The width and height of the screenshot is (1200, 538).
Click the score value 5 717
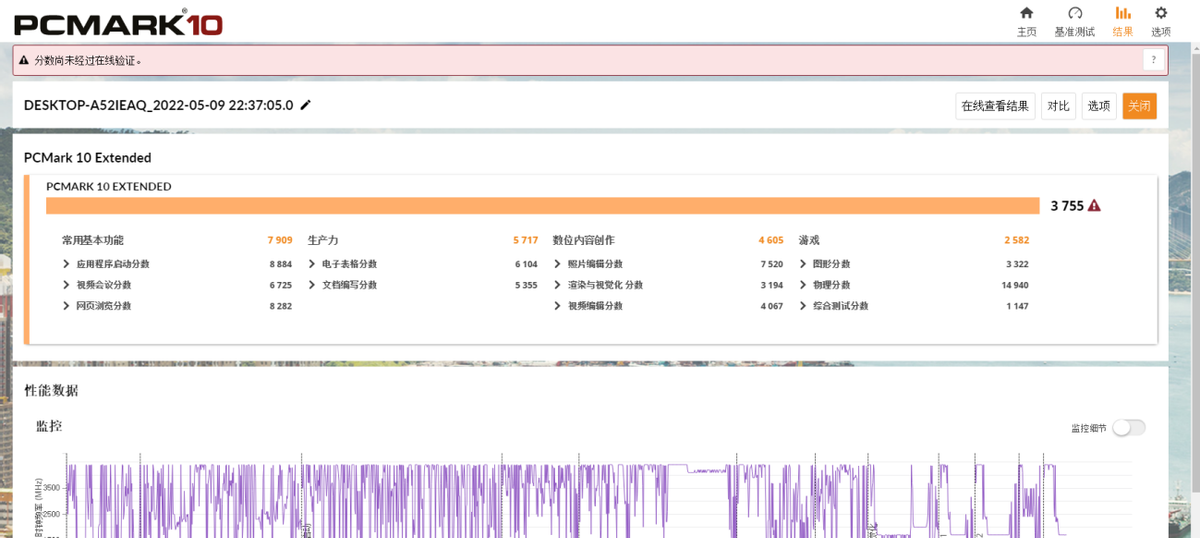(526, 241)
